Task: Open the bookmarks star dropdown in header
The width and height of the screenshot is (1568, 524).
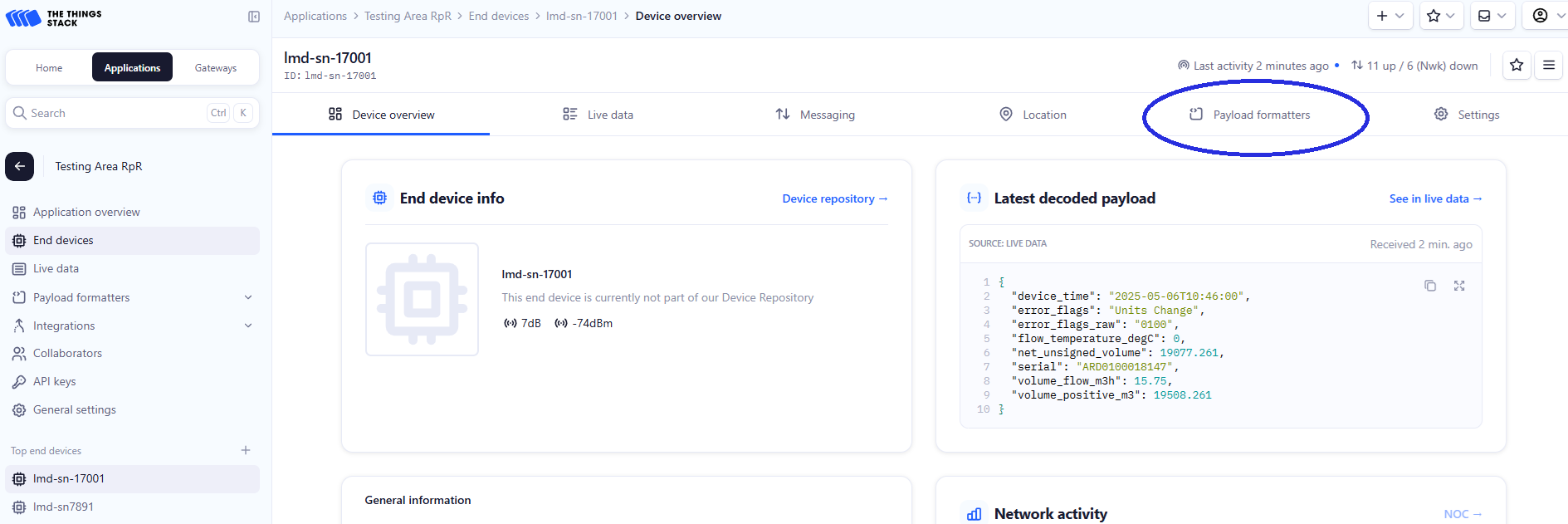Action: tap(1440, 16)
